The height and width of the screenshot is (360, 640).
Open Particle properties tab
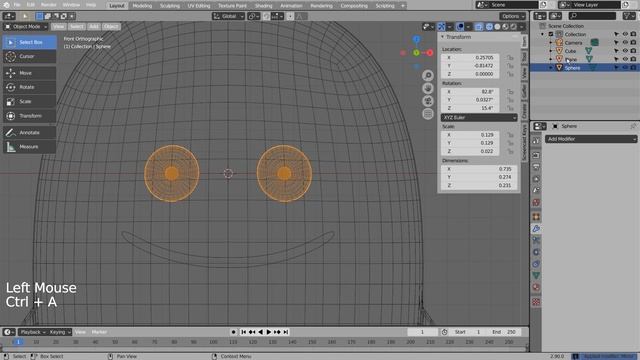tap(536, 240)
